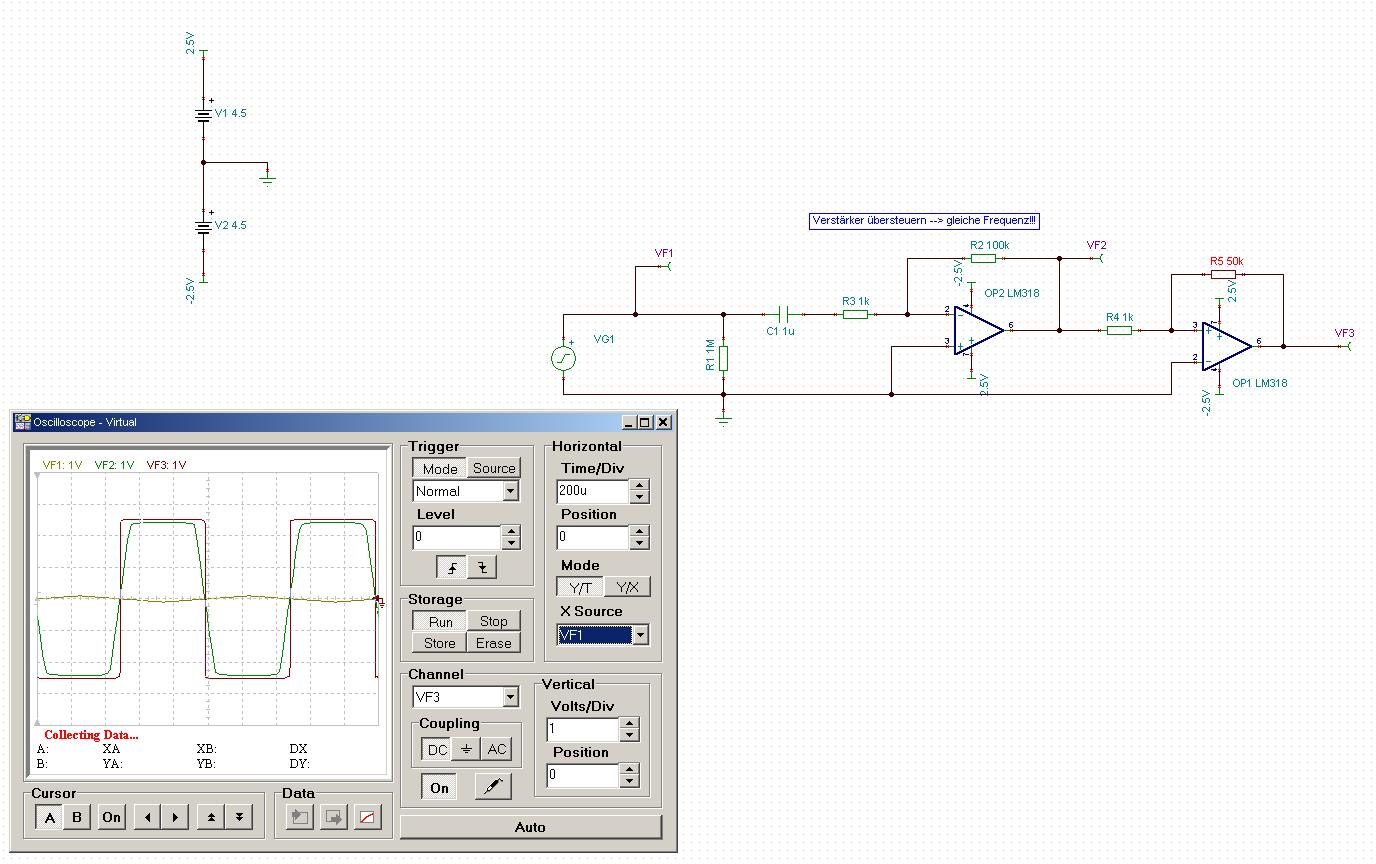Switch to trigger Source tab
The image size is (1376, 864).
coord(494,468)
